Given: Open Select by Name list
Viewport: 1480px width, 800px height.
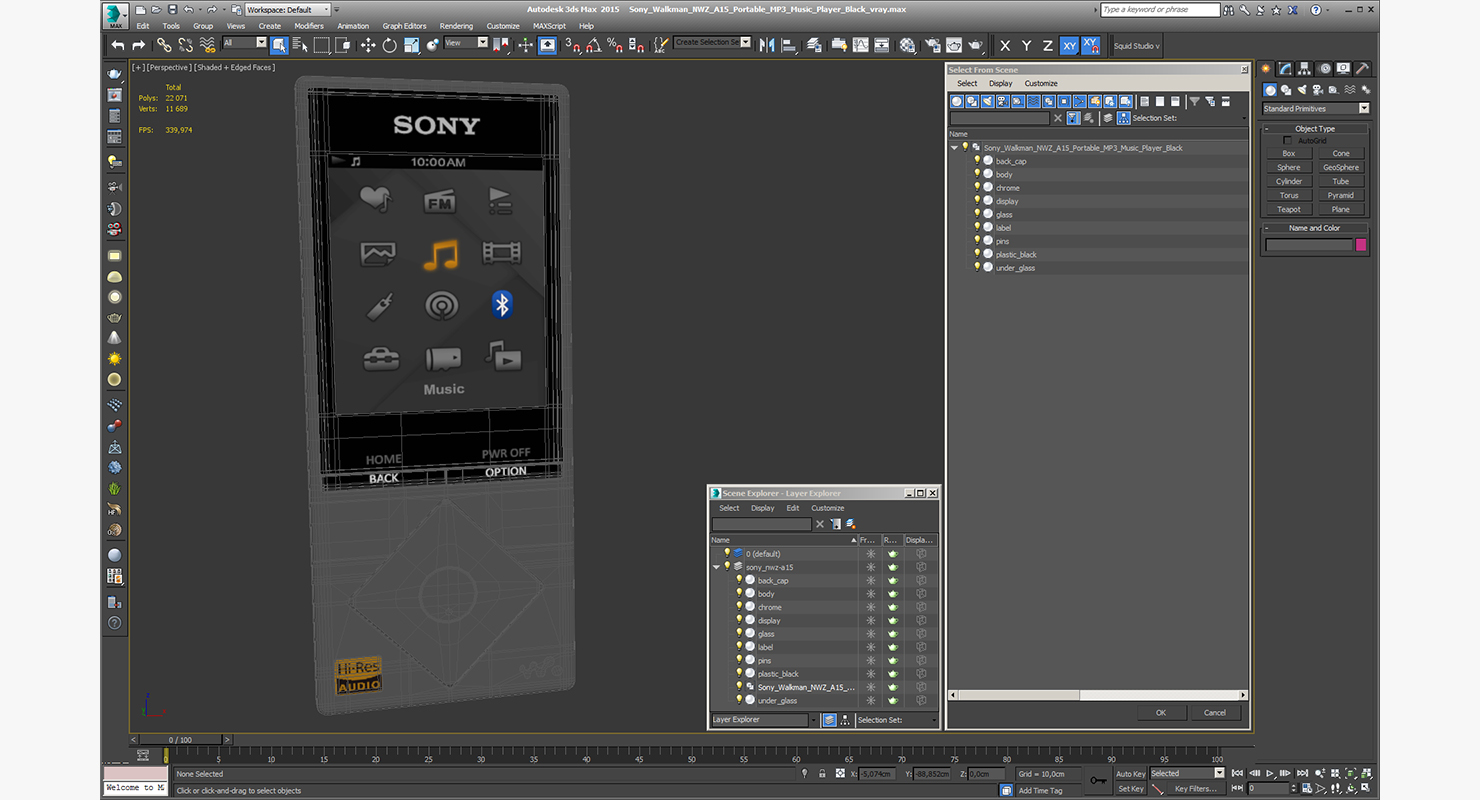Looking at the screenshot, I should click(x=300, y=45).
